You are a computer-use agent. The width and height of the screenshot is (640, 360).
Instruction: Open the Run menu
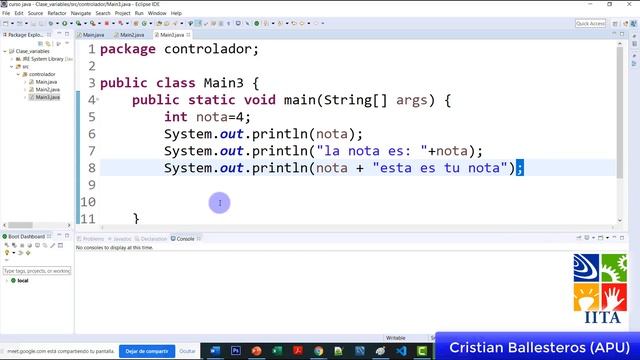pyautogui.click(x=139, y=13)
